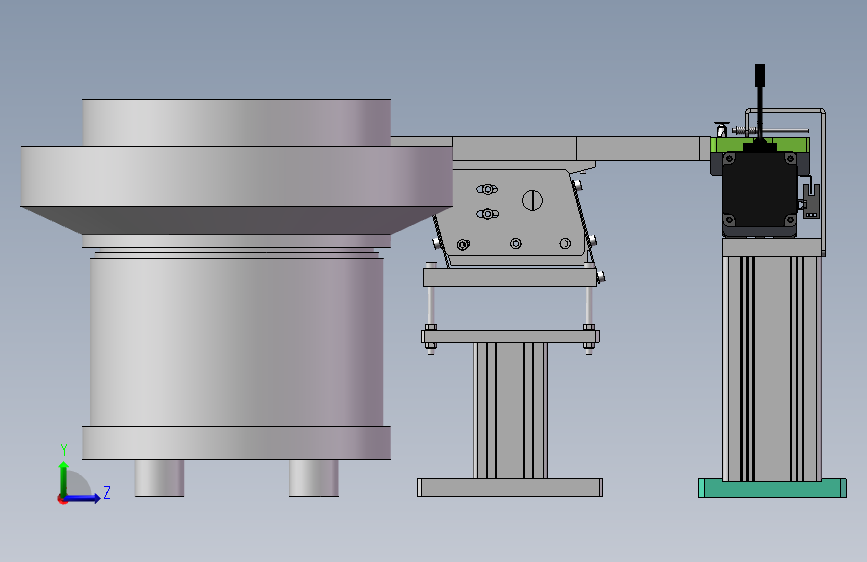Select the sensor bracket beside the motor
867x562 pixels.
coord(811,201)
